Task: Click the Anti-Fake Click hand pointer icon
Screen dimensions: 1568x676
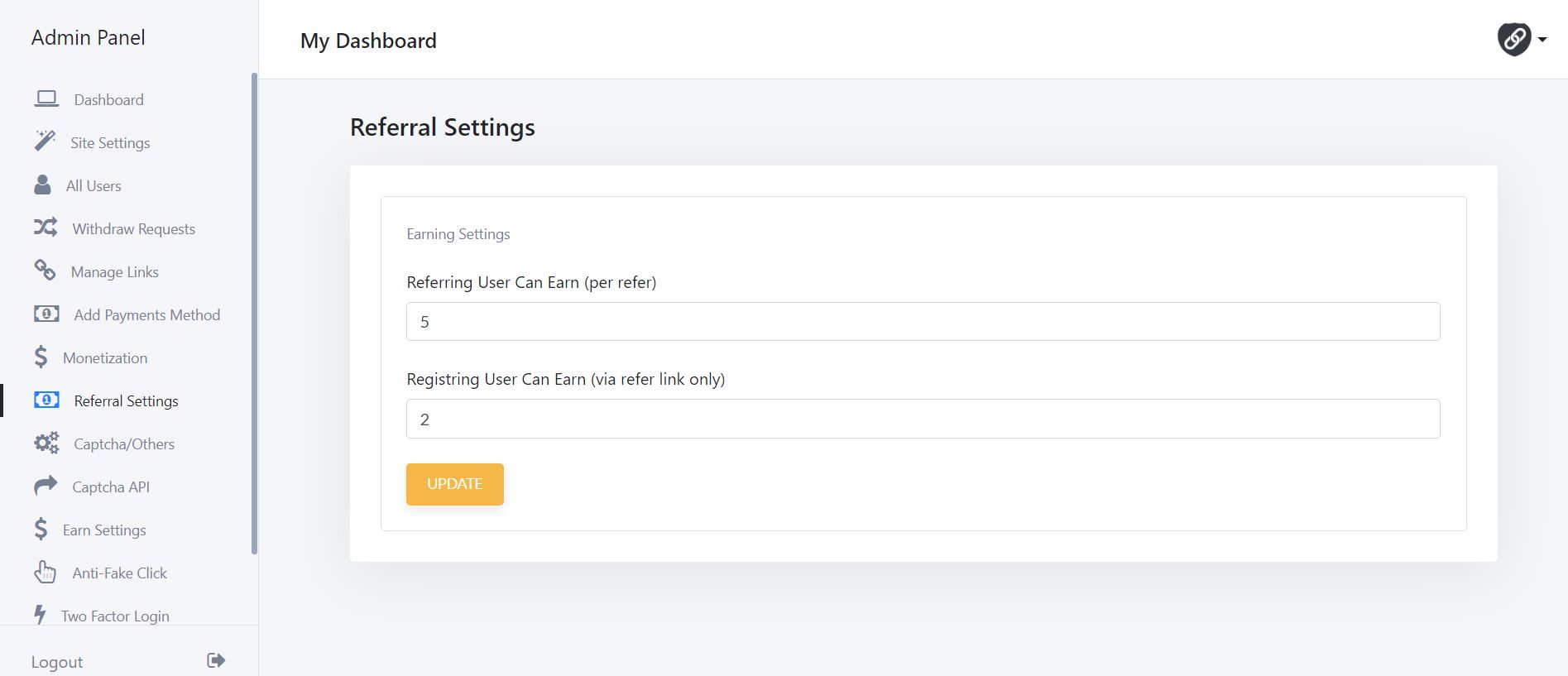Action: [45, 572]
